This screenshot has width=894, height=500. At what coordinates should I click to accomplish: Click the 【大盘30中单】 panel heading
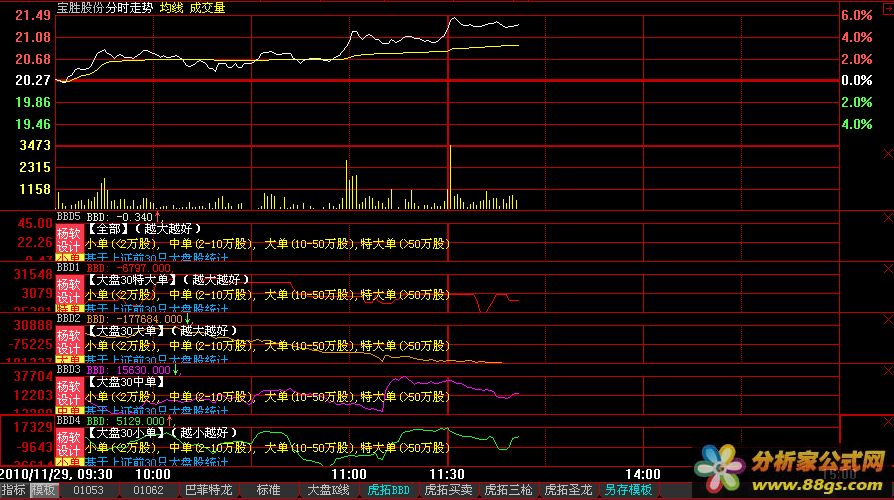(126, 382)
